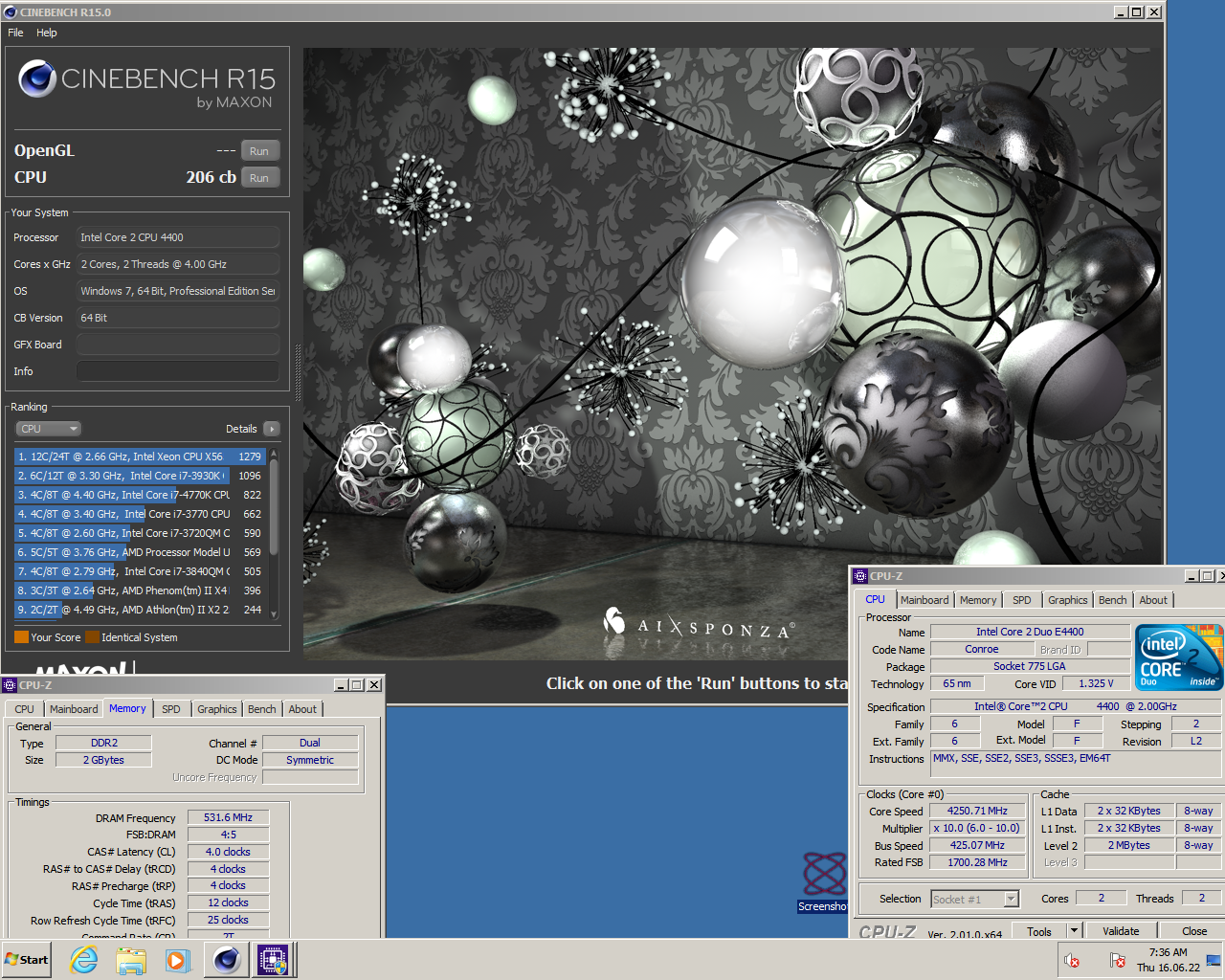
Task: Select ranking row 3 Intel Core i7-4770K
Action: click(x=140, y=495)
